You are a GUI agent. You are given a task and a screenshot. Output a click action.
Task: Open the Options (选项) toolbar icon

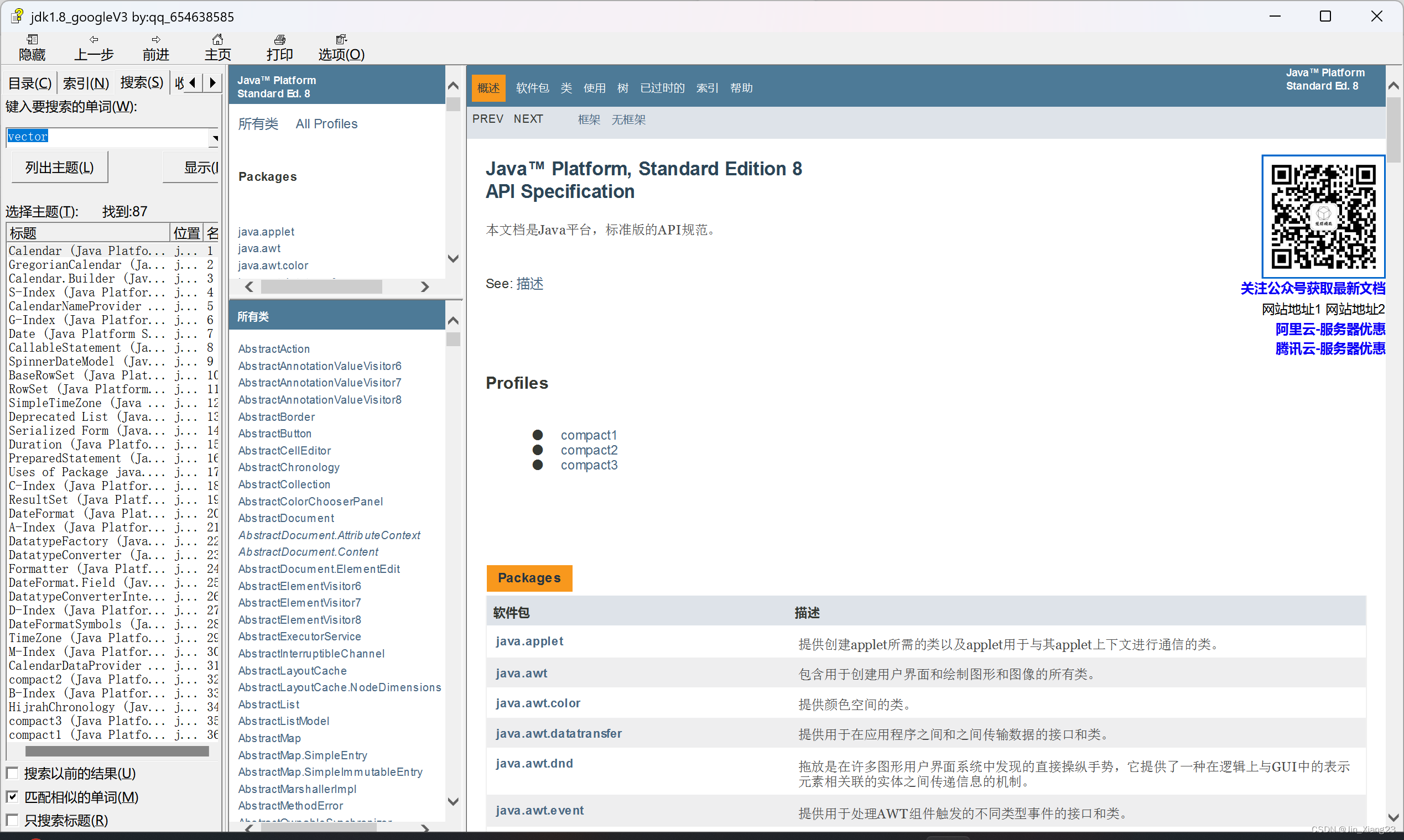[341, 40]
